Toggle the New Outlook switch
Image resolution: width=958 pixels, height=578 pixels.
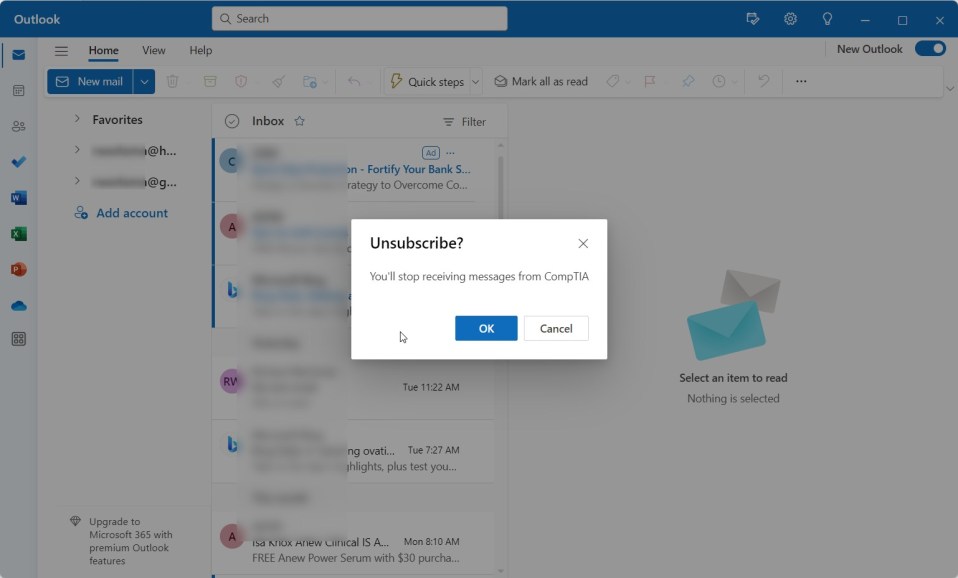[930, 49]
